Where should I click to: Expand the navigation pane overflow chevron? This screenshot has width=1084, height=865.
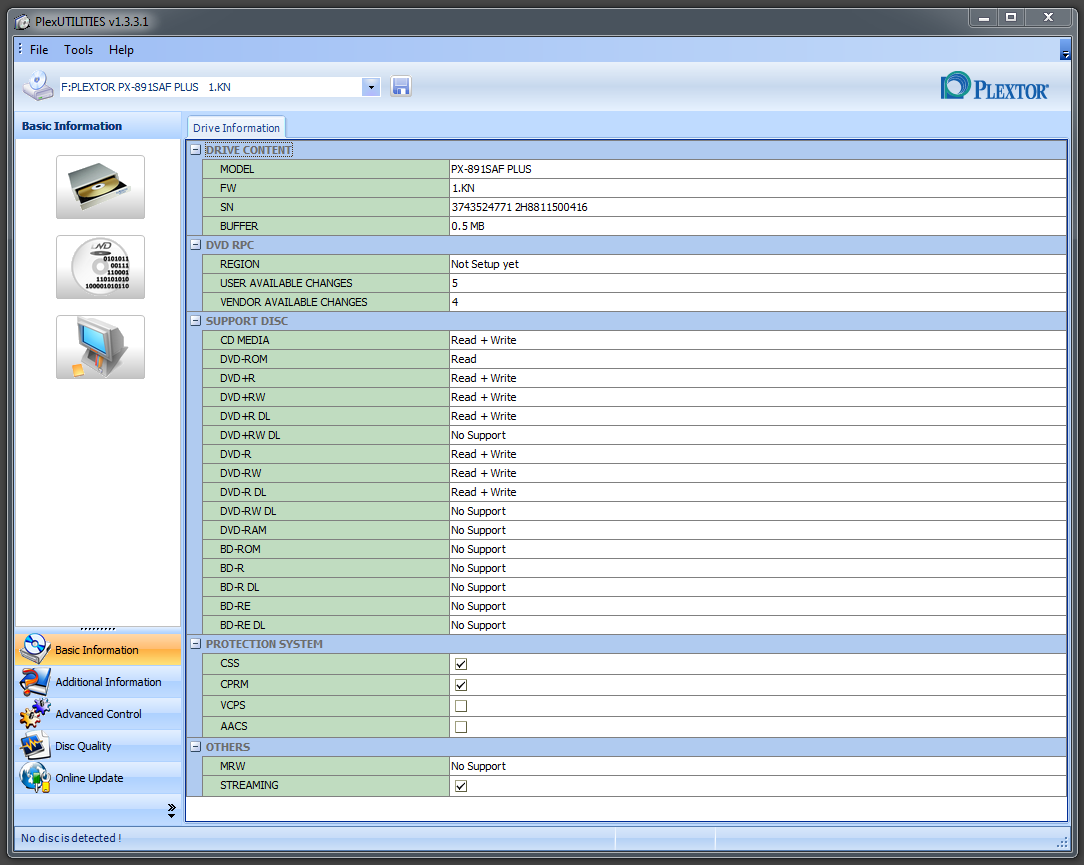(x=171, y=810)
